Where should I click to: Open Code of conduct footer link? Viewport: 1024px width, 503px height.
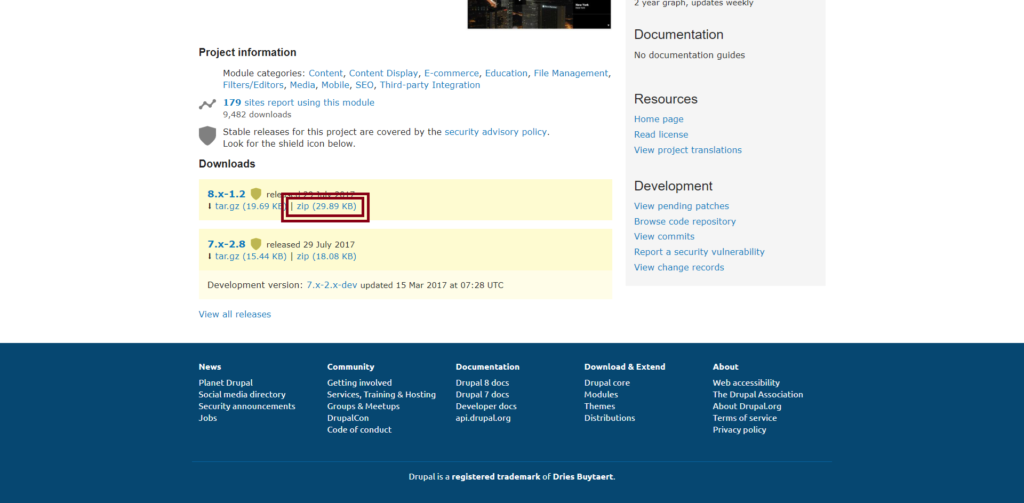pos(359,430)
